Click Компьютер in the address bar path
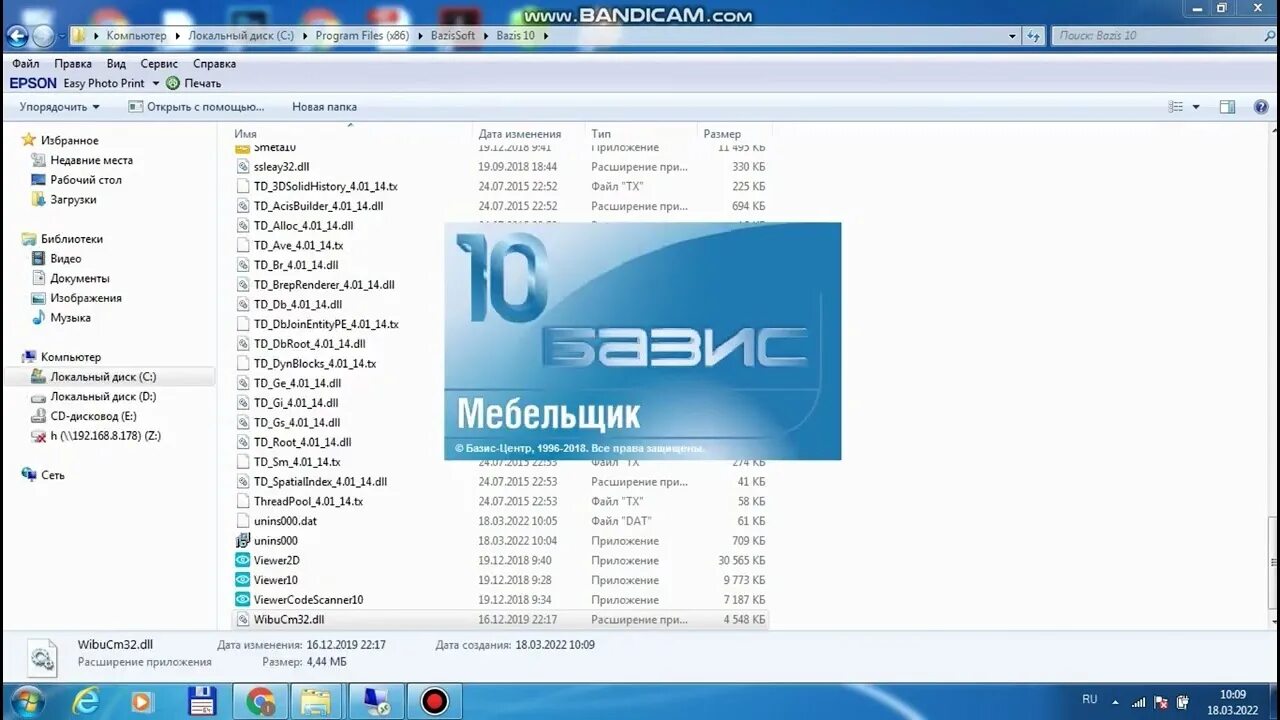This screenshot has width=1280, height=720. [136, 36]
